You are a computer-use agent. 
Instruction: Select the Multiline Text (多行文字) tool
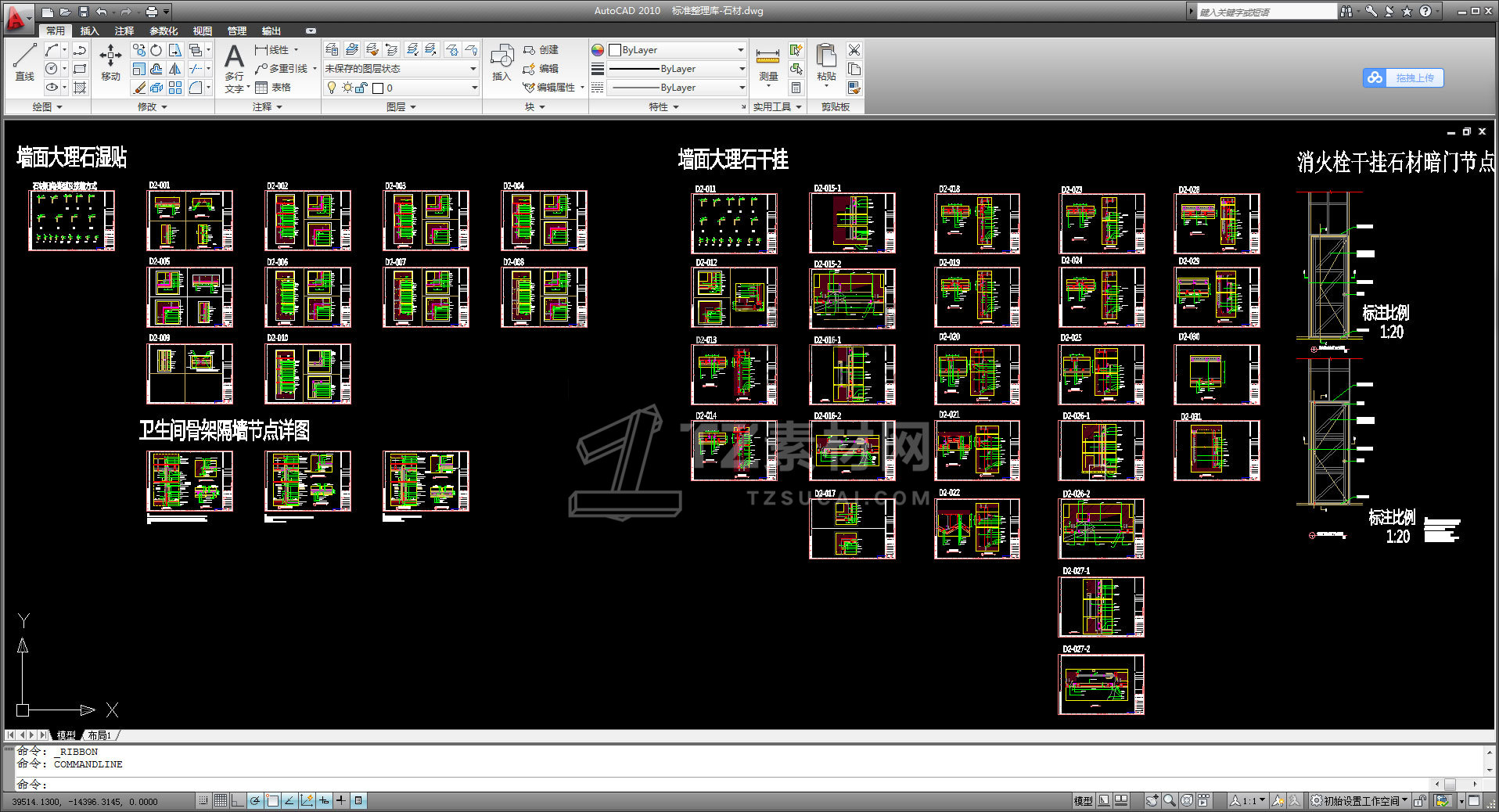[x=234, y=69]
